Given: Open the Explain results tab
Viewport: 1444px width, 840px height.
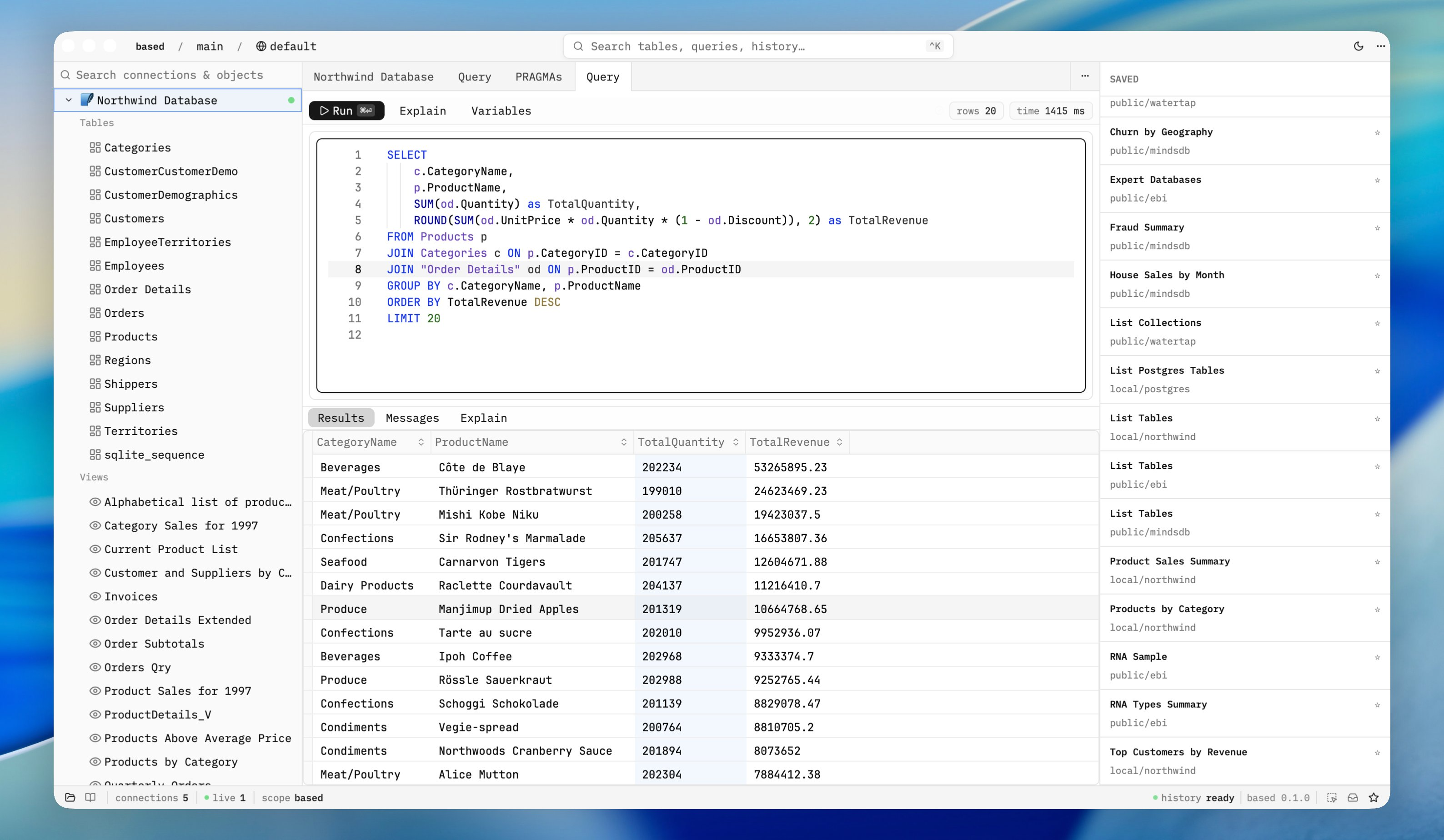Looking at the screenshot, I should [483, 418].
